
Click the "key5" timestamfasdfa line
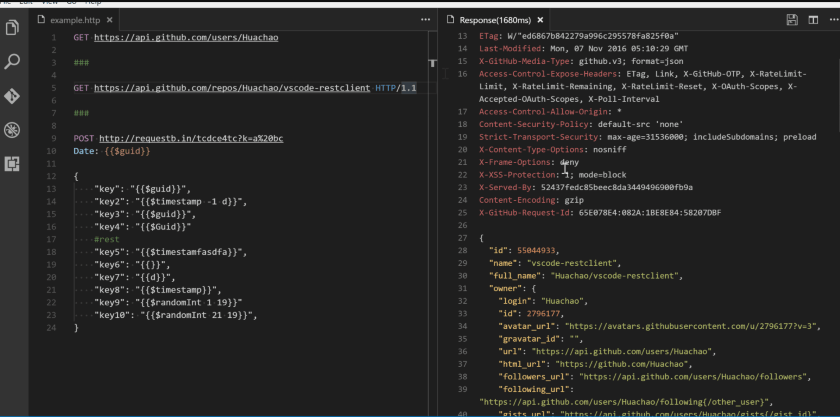click(x=170, y=252)
